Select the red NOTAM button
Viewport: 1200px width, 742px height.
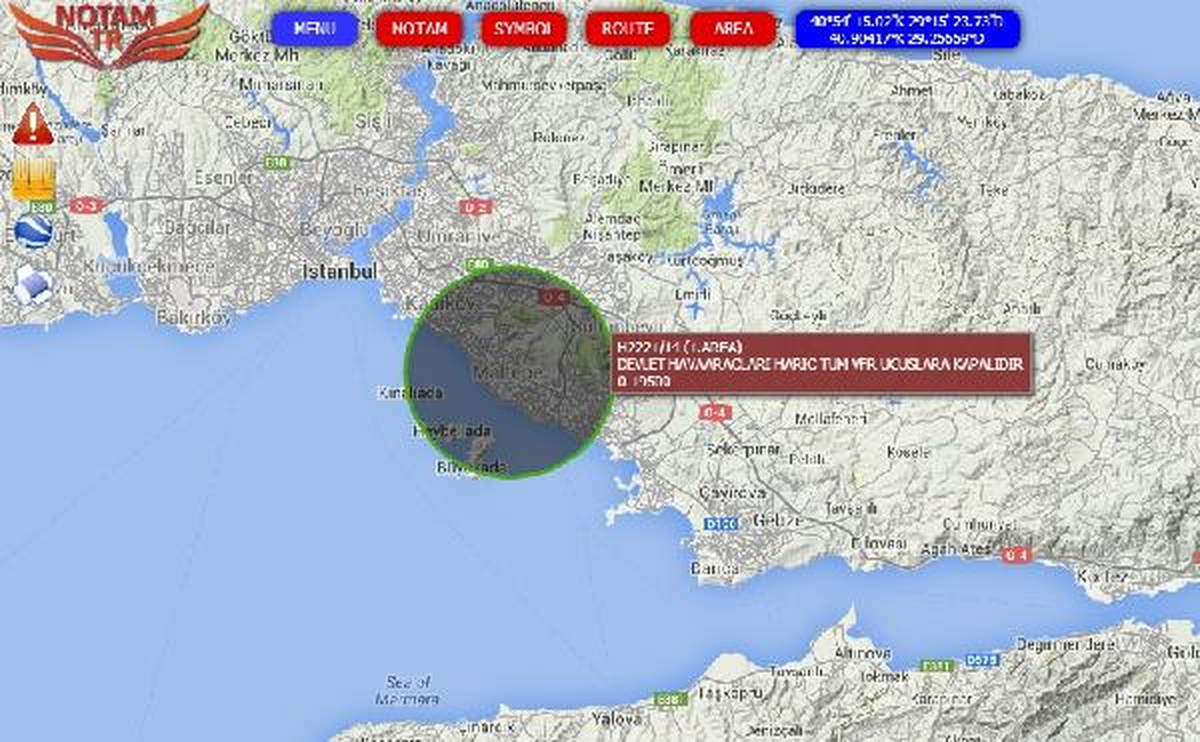[419, 29]
